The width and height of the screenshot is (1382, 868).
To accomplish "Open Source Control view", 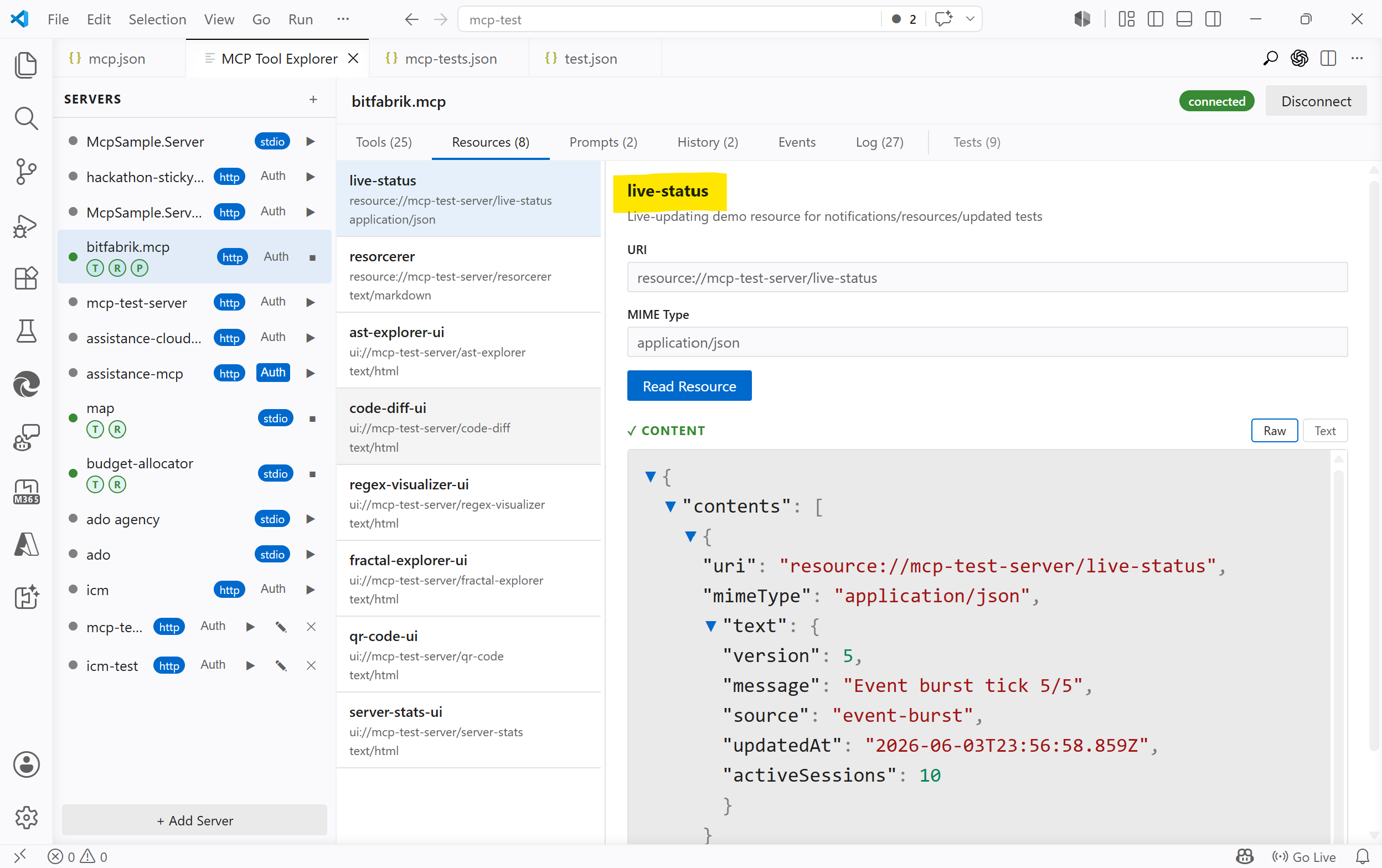I will point(26,172).
